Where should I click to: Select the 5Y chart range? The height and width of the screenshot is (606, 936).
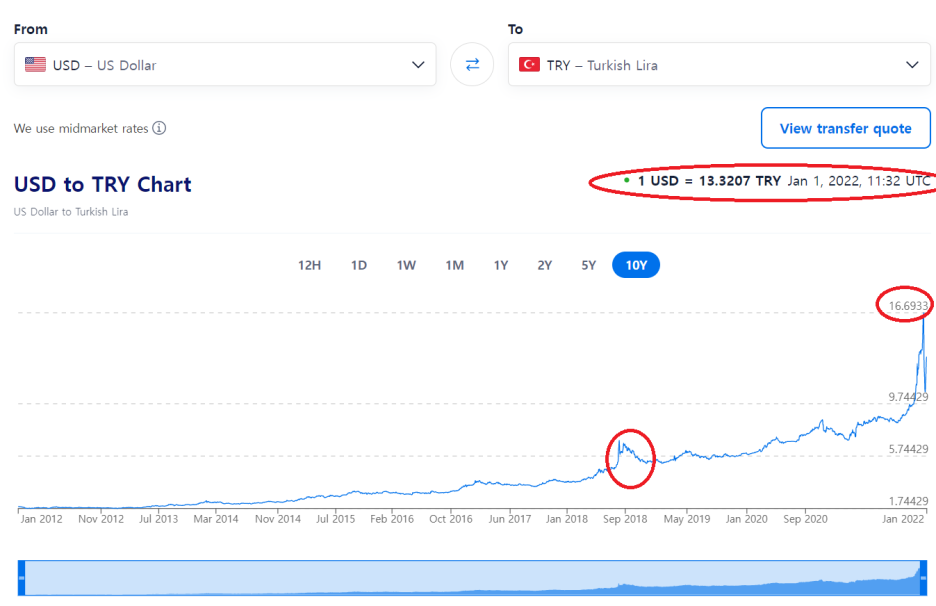pyautogui.click(x=589, y=265)
